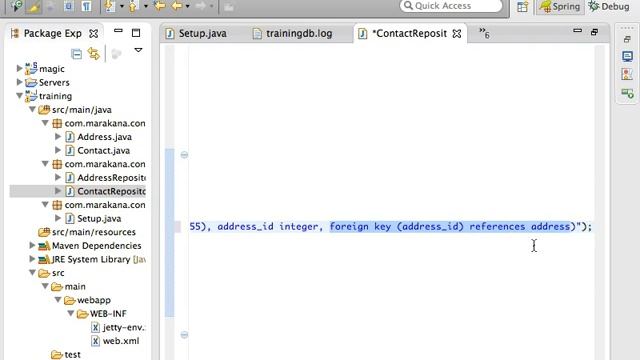Select the magic project label
640x360 pixels.
click(x=52, y=69)
